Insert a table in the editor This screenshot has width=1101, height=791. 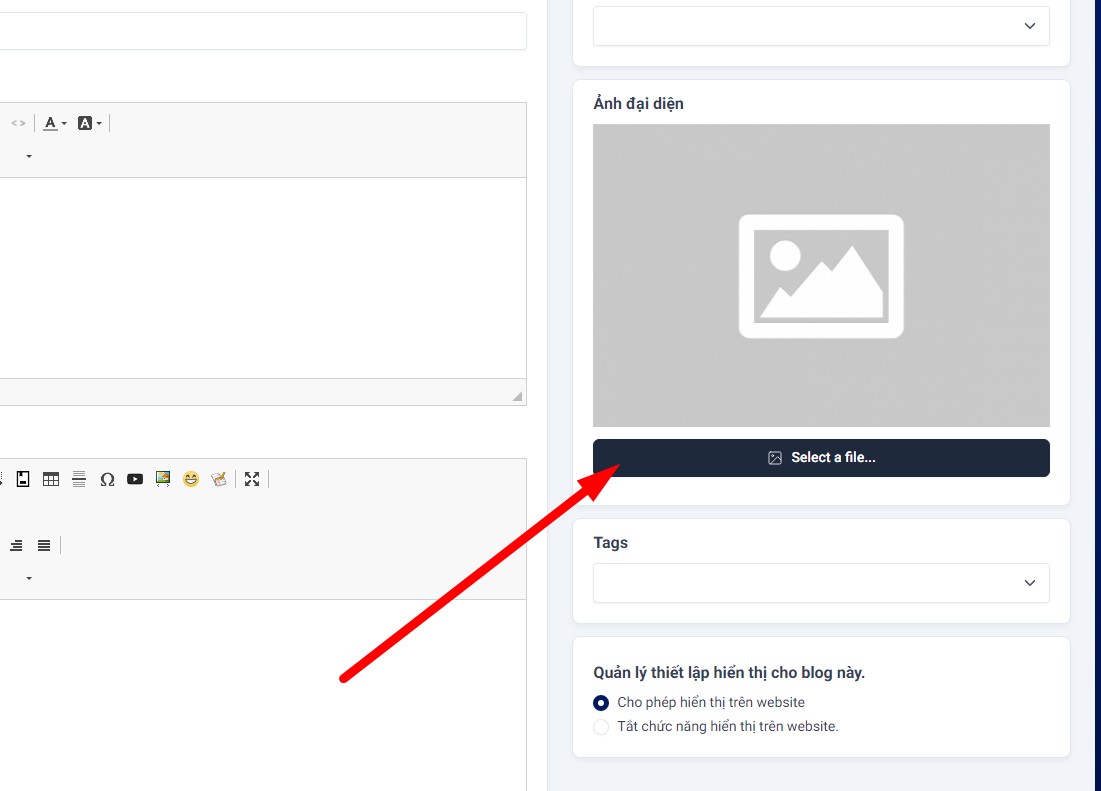[x=51, y=479]
